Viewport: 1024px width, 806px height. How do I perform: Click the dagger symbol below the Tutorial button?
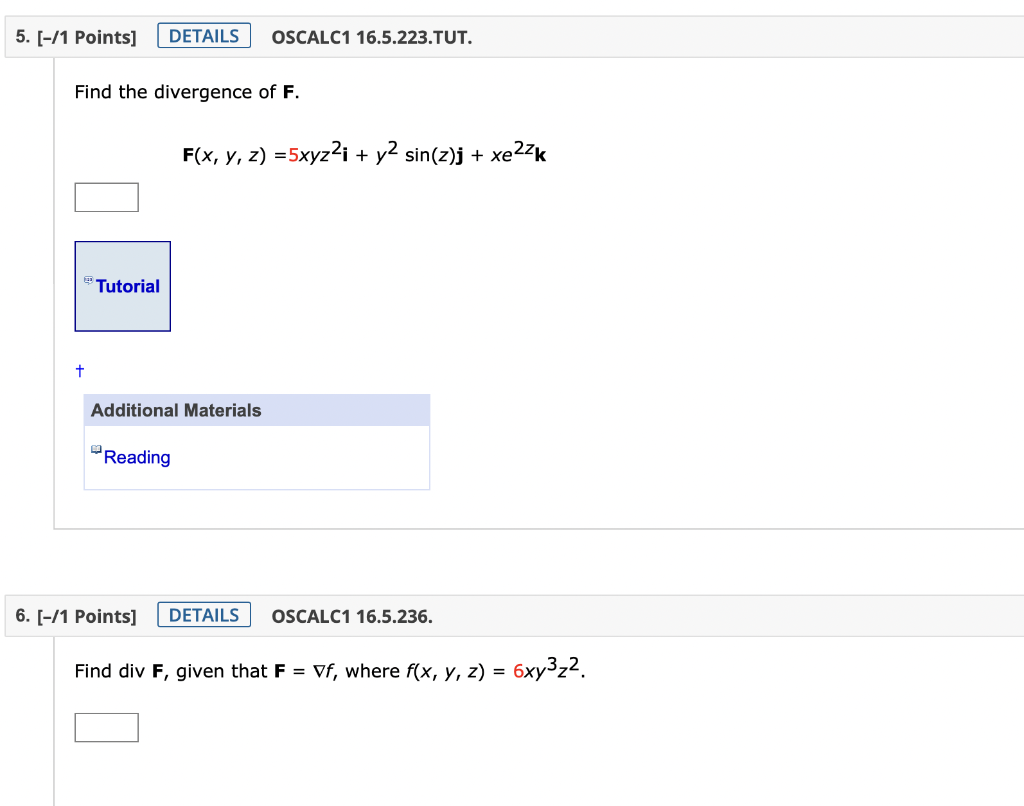(79, 370)
